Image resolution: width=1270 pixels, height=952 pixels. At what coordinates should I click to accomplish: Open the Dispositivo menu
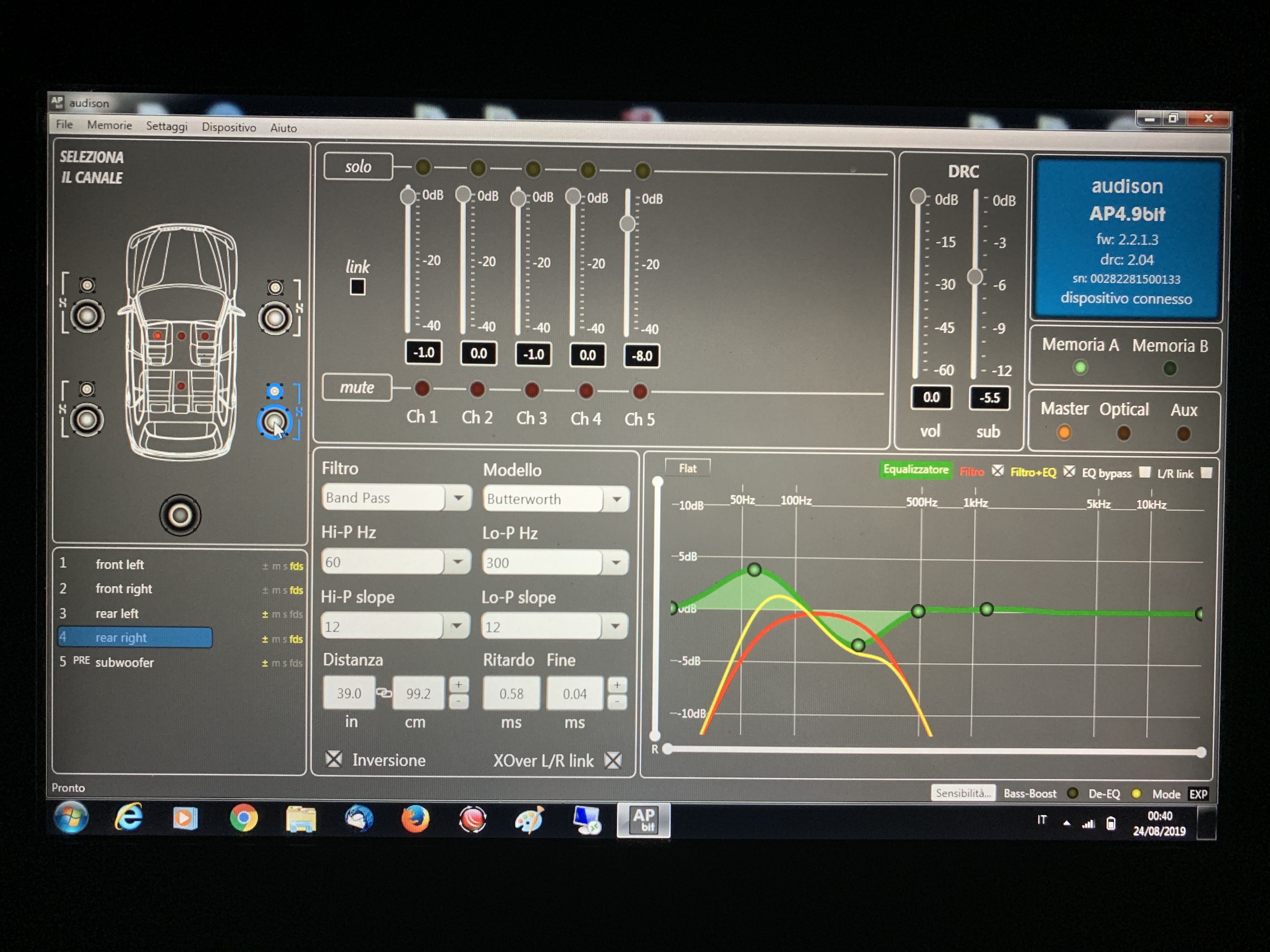click(228, 127)
